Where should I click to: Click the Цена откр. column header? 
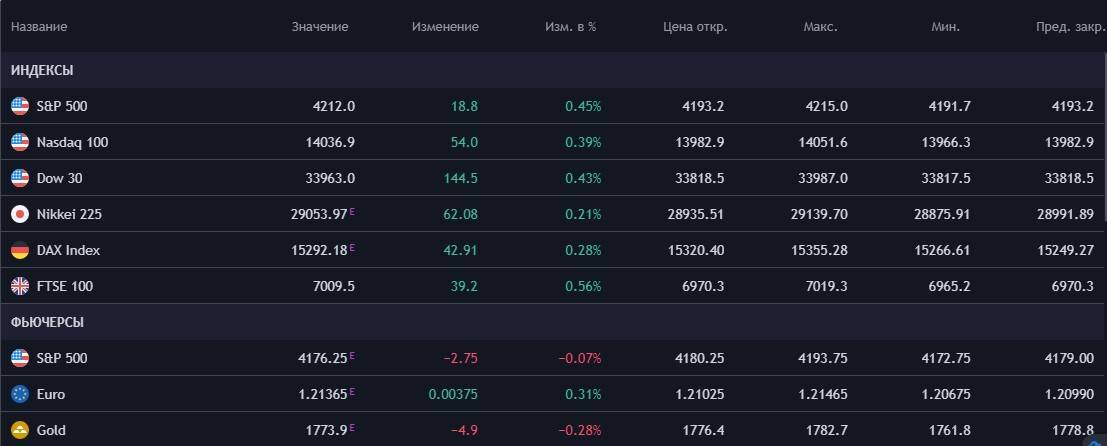coord(695,27)
